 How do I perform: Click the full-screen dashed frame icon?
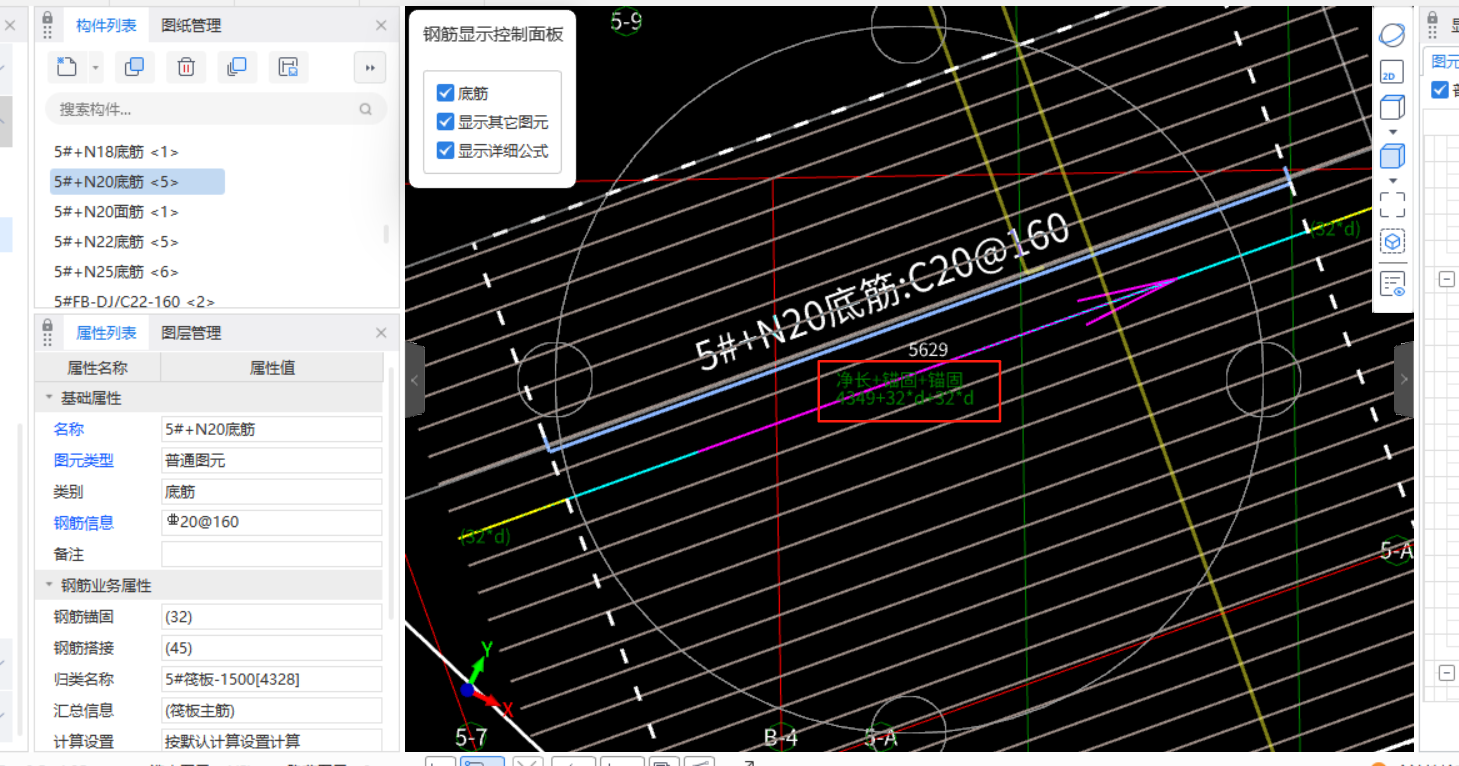(1392, 205)
